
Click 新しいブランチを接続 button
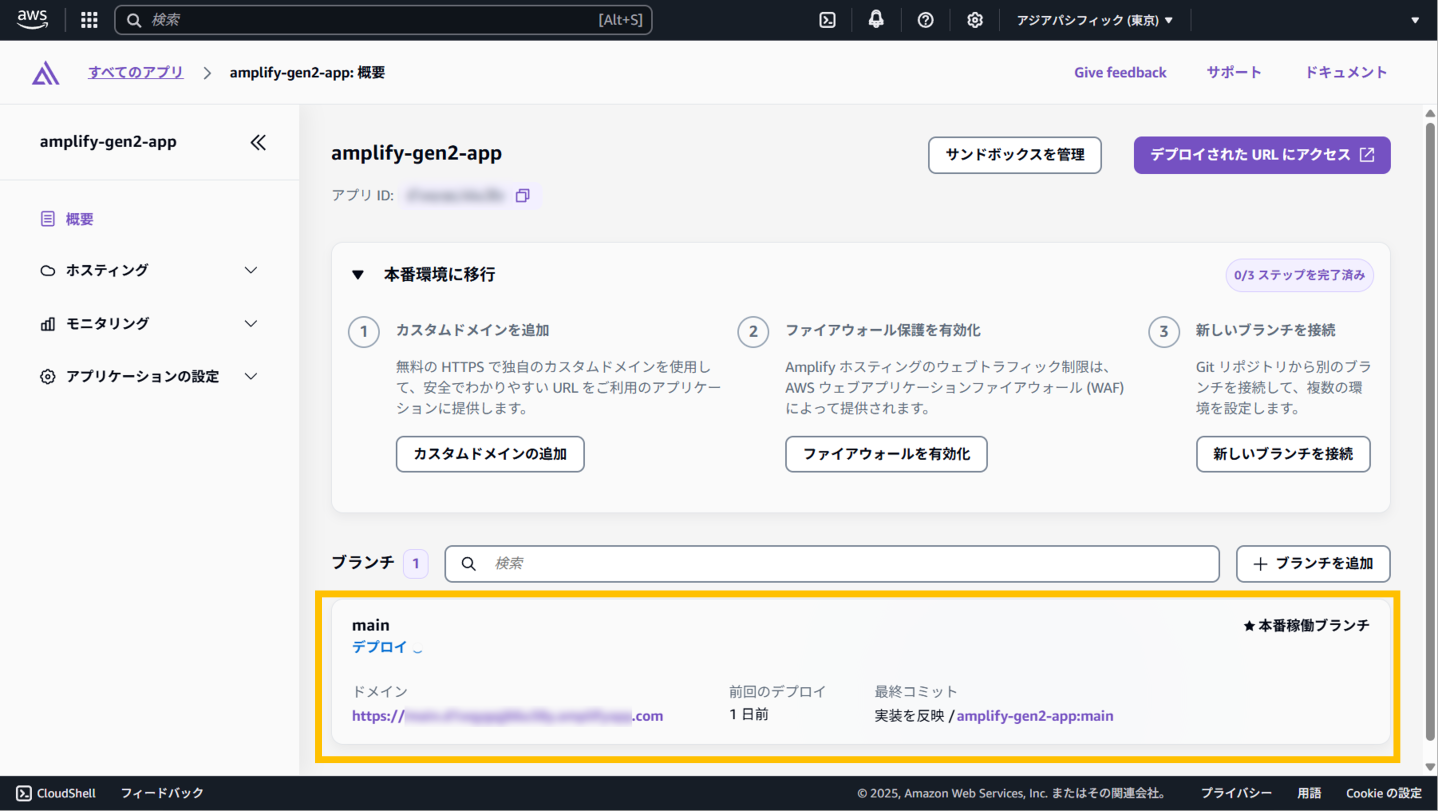[1283, 454]
